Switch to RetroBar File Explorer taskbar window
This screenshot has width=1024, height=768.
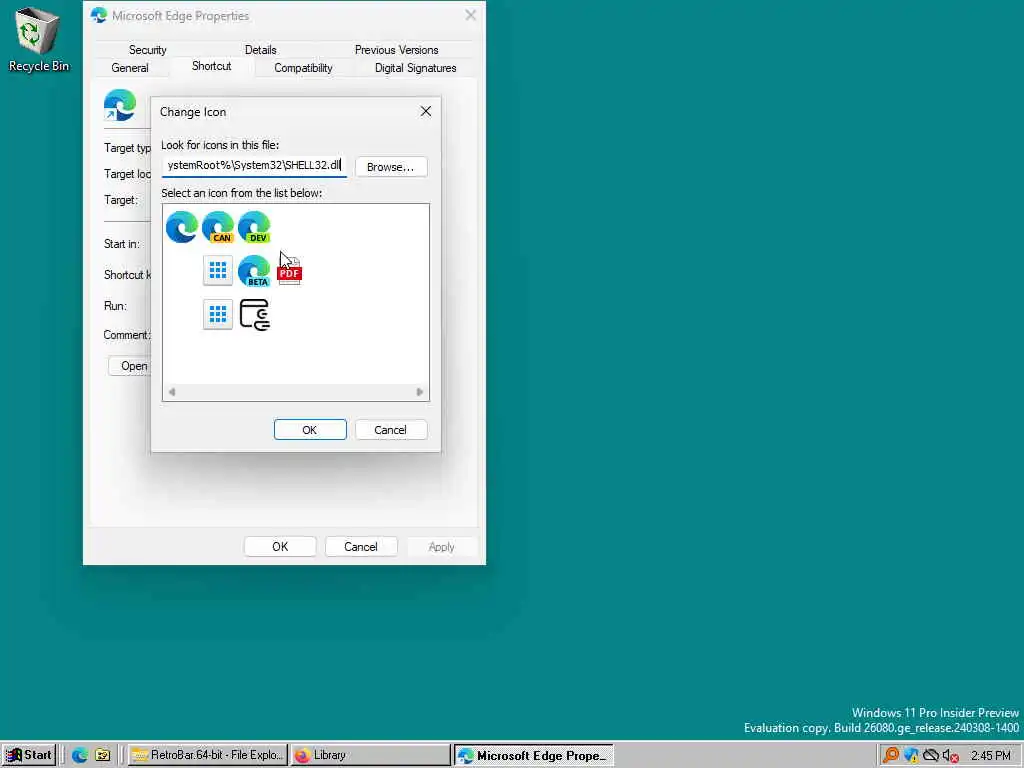coord(207,755)
